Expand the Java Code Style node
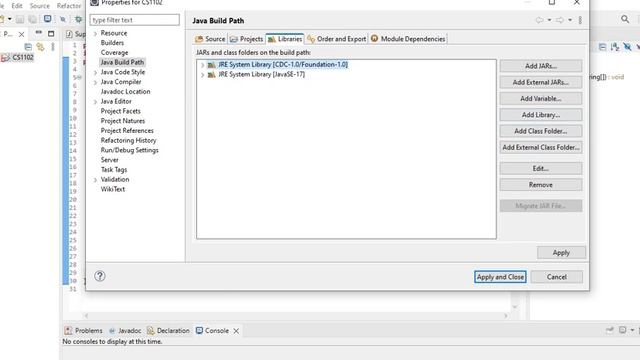 click(95, 73)
